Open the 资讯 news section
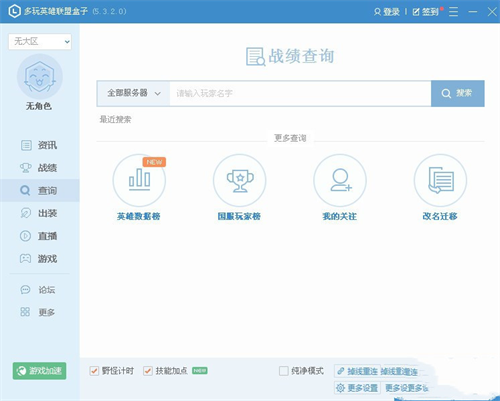 (x=39, y=145)
